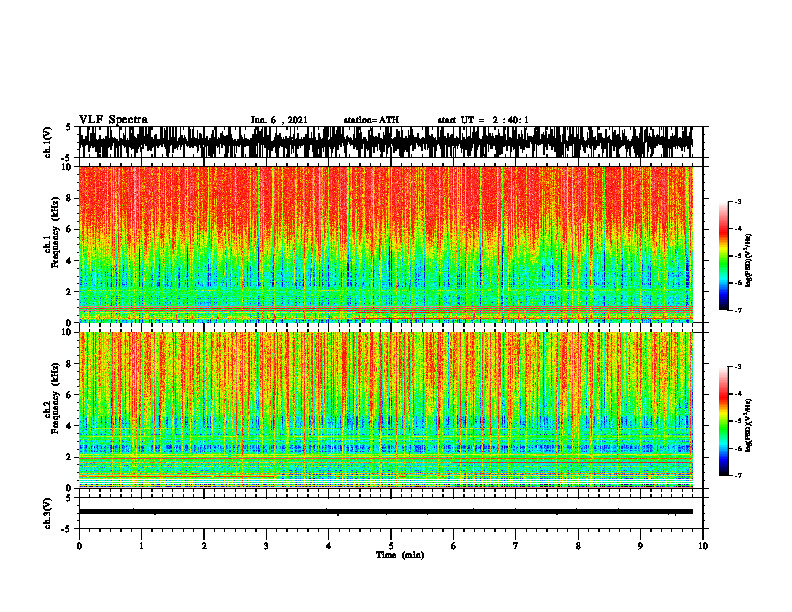Click time axis tick label "4"
This screenshot has height=612, width=792.
coord(329,546)
